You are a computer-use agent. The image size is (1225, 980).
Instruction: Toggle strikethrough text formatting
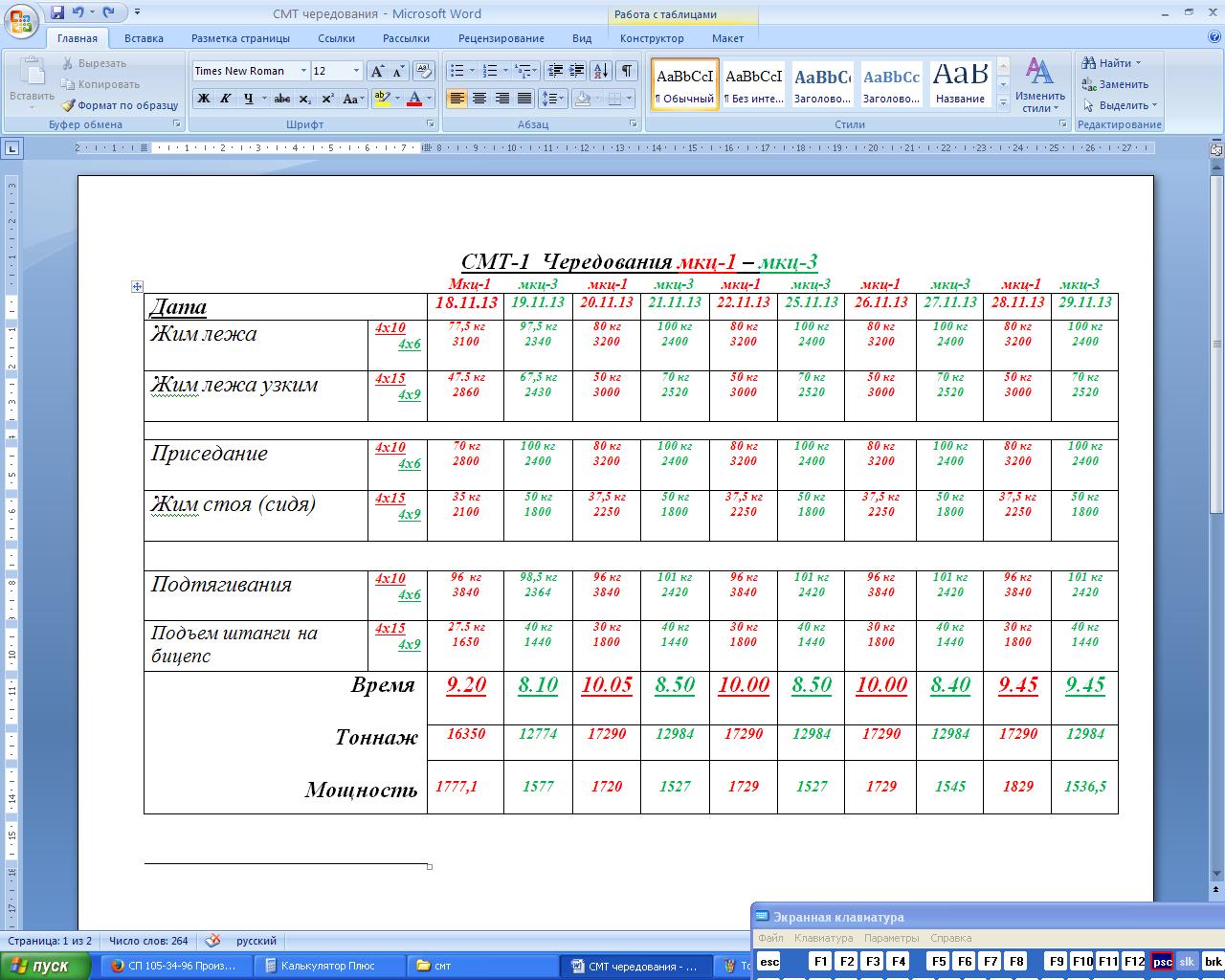[281, 99]
